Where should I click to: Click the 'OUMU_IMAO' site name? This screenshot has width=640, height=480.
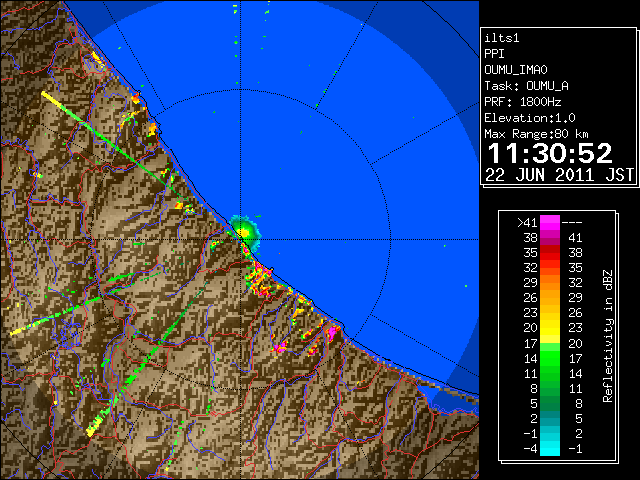pyautogui.click(x=516, y=70)
